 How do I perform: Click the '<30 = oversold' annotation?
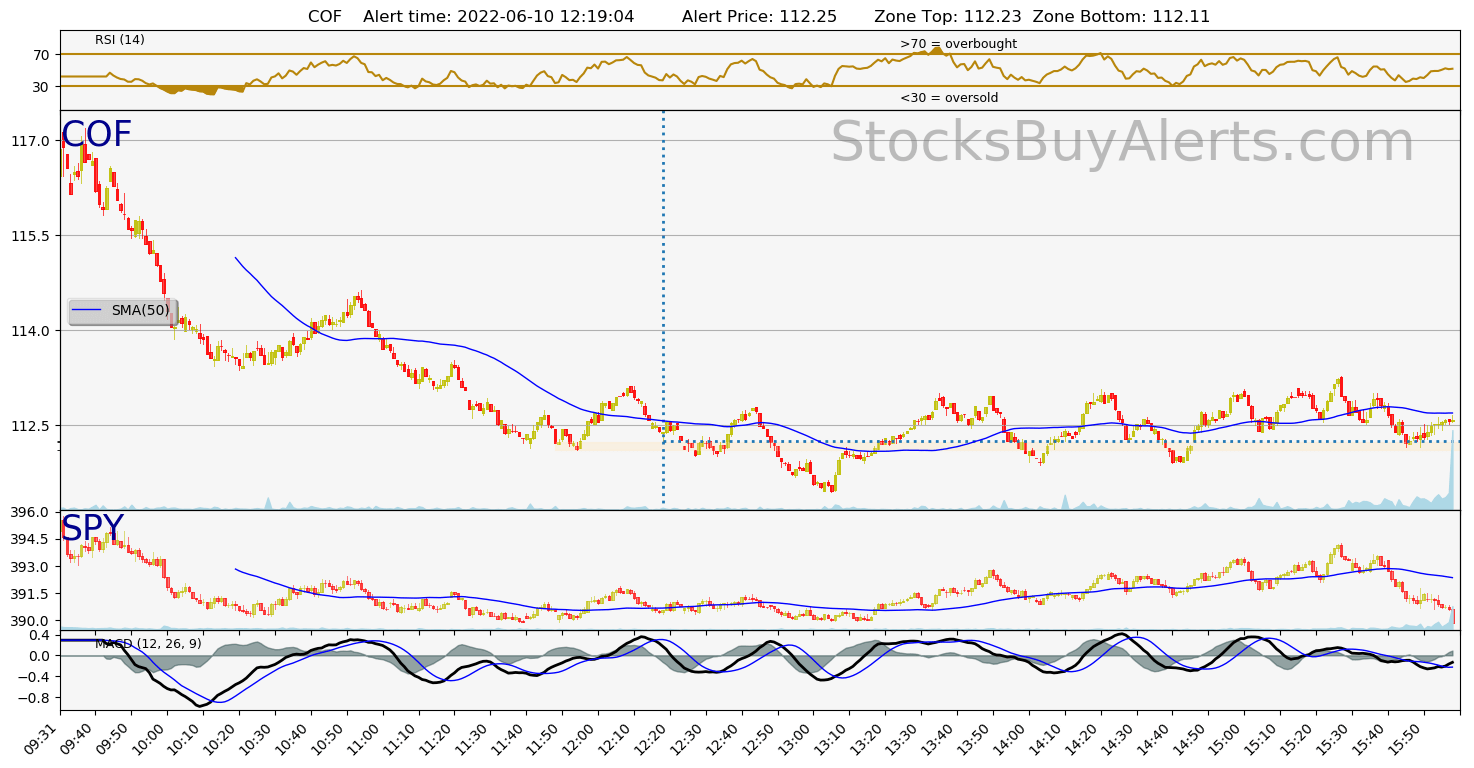(949, 98)
